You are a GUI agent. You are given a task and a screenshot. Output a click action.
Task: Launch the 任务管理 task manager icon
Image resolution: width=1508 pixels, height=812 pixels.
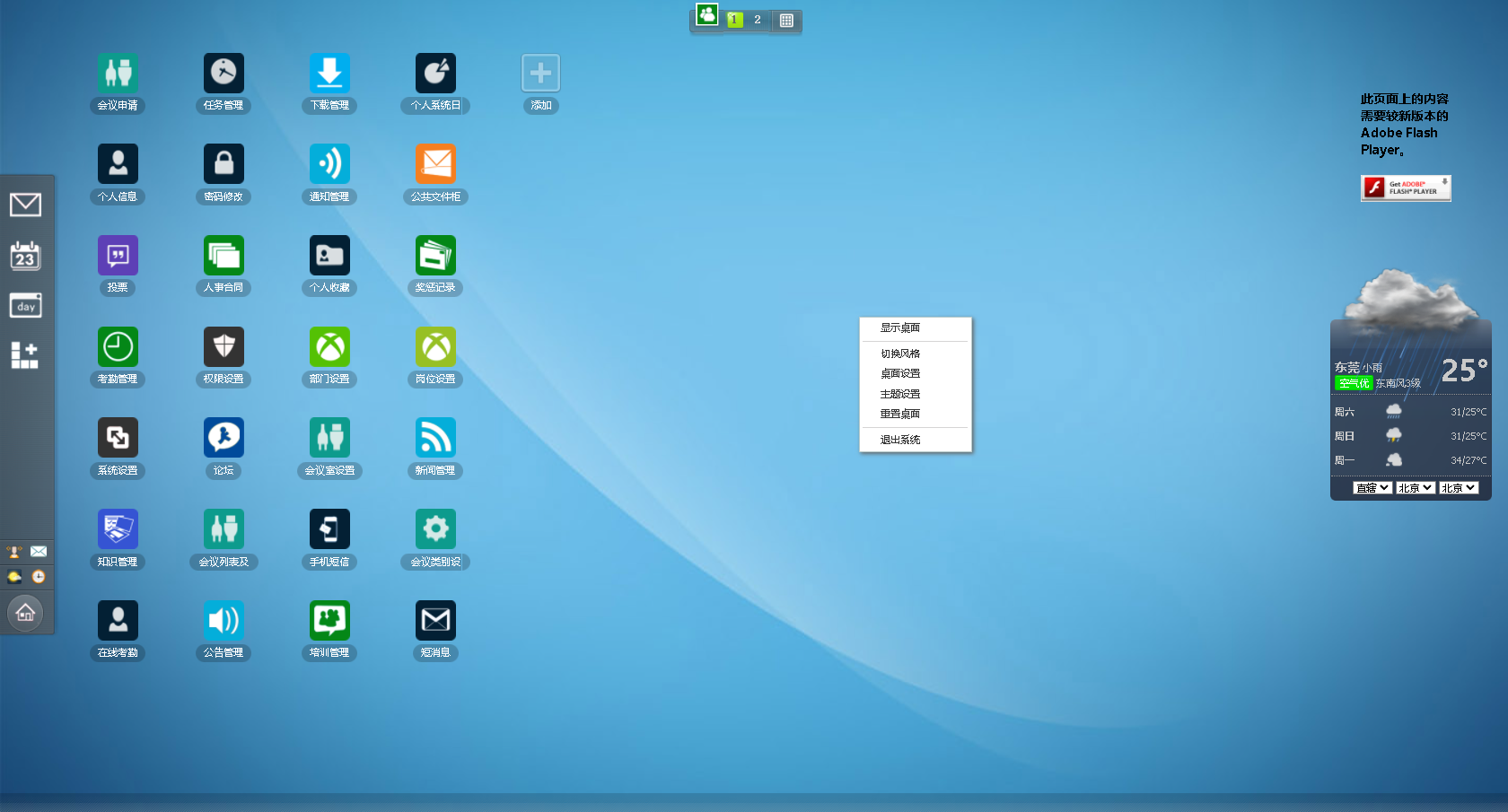224,74
